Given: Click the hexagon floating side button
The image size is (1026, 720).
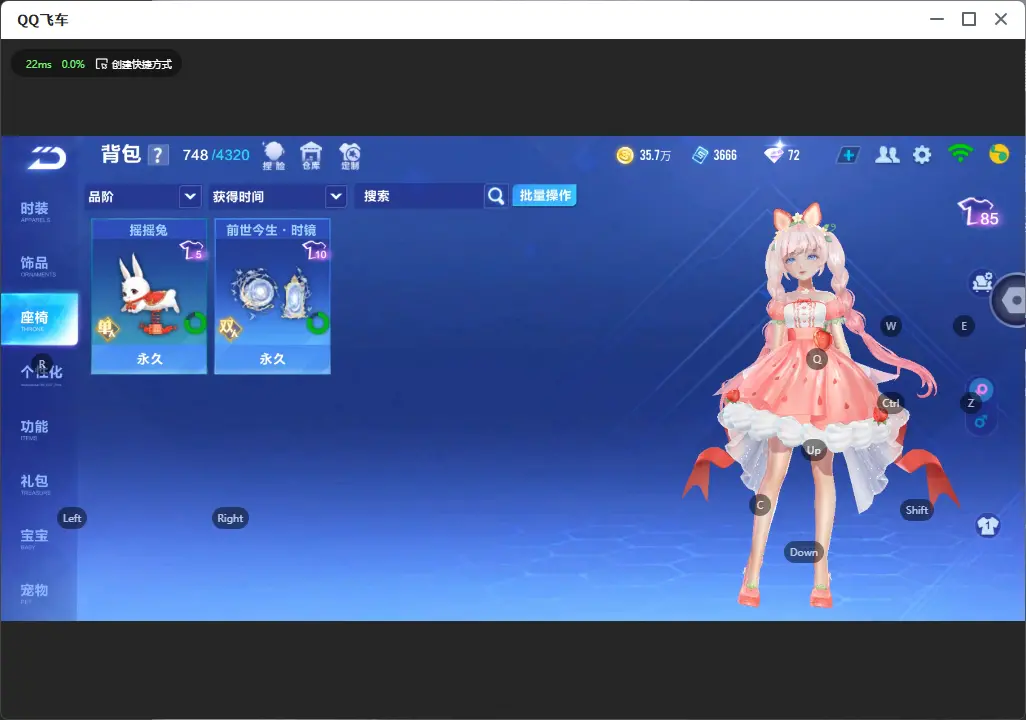Looking at the screenshot, I should pyautogui.click(x=1011, y=300).
